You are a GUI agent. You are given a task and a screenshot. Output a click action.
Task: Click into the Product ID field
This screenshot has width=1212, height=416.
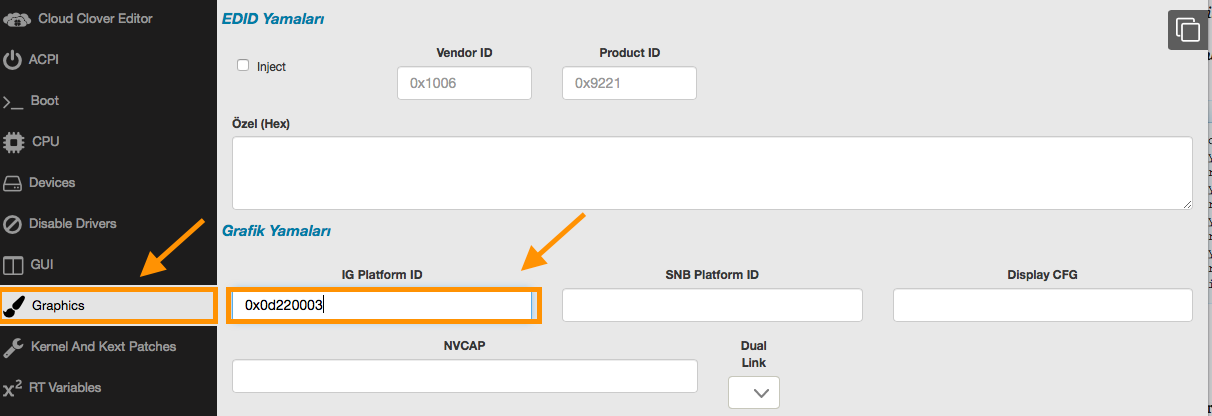click(629, 84)
